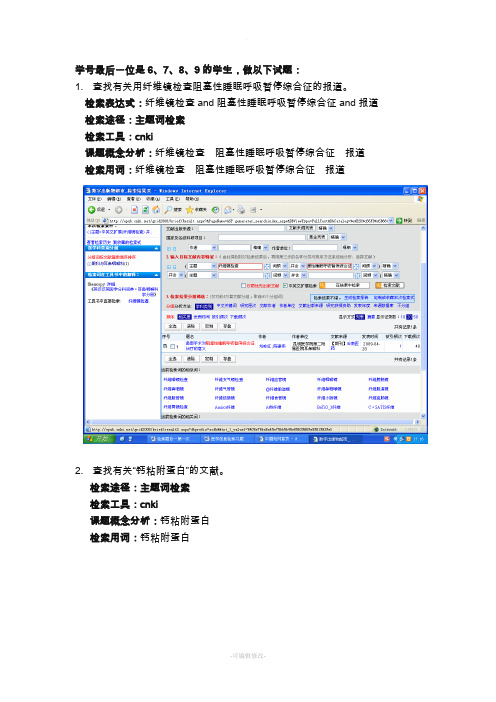Screen dimensions: 496x702
Task: Click the IE Print icon in toolbar
Action: (241, 210)
